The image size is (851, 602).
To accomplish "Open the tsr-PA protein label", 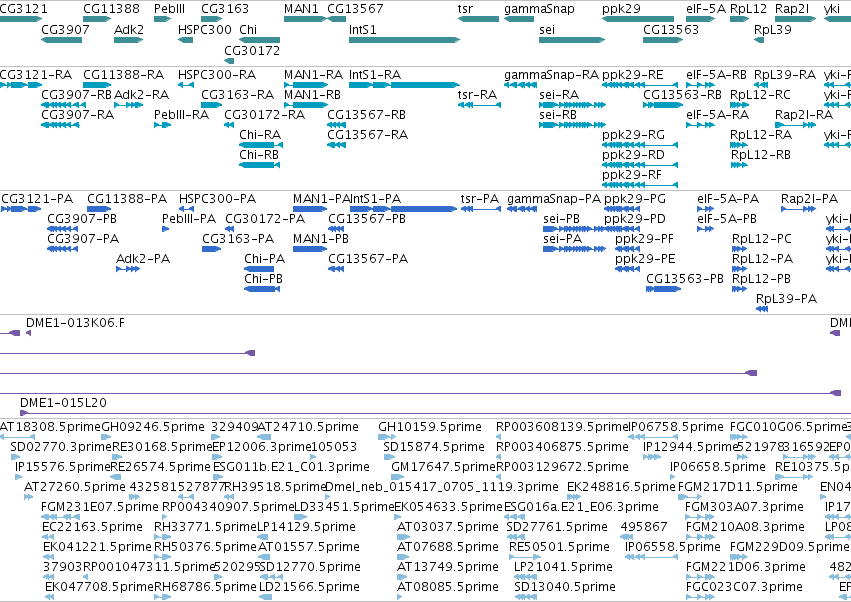I will (480, 199).
